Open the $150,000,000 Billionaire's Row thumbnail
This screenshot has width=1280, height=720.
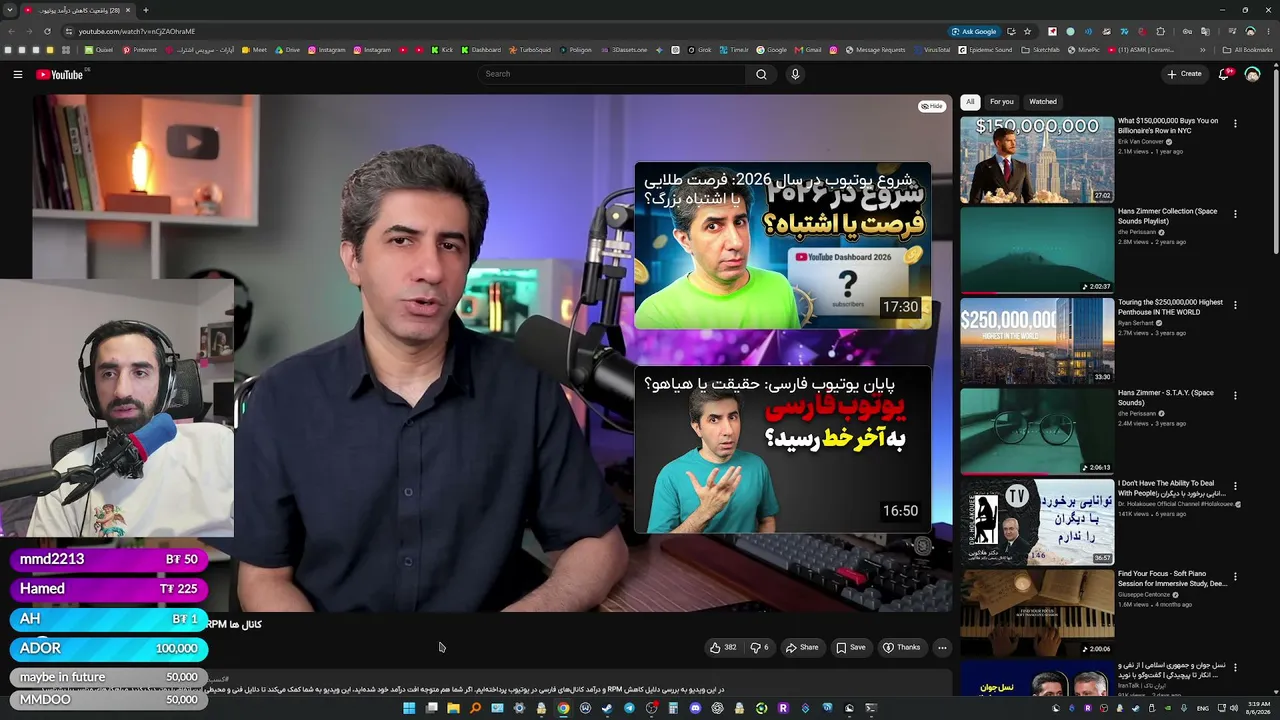1037,160
